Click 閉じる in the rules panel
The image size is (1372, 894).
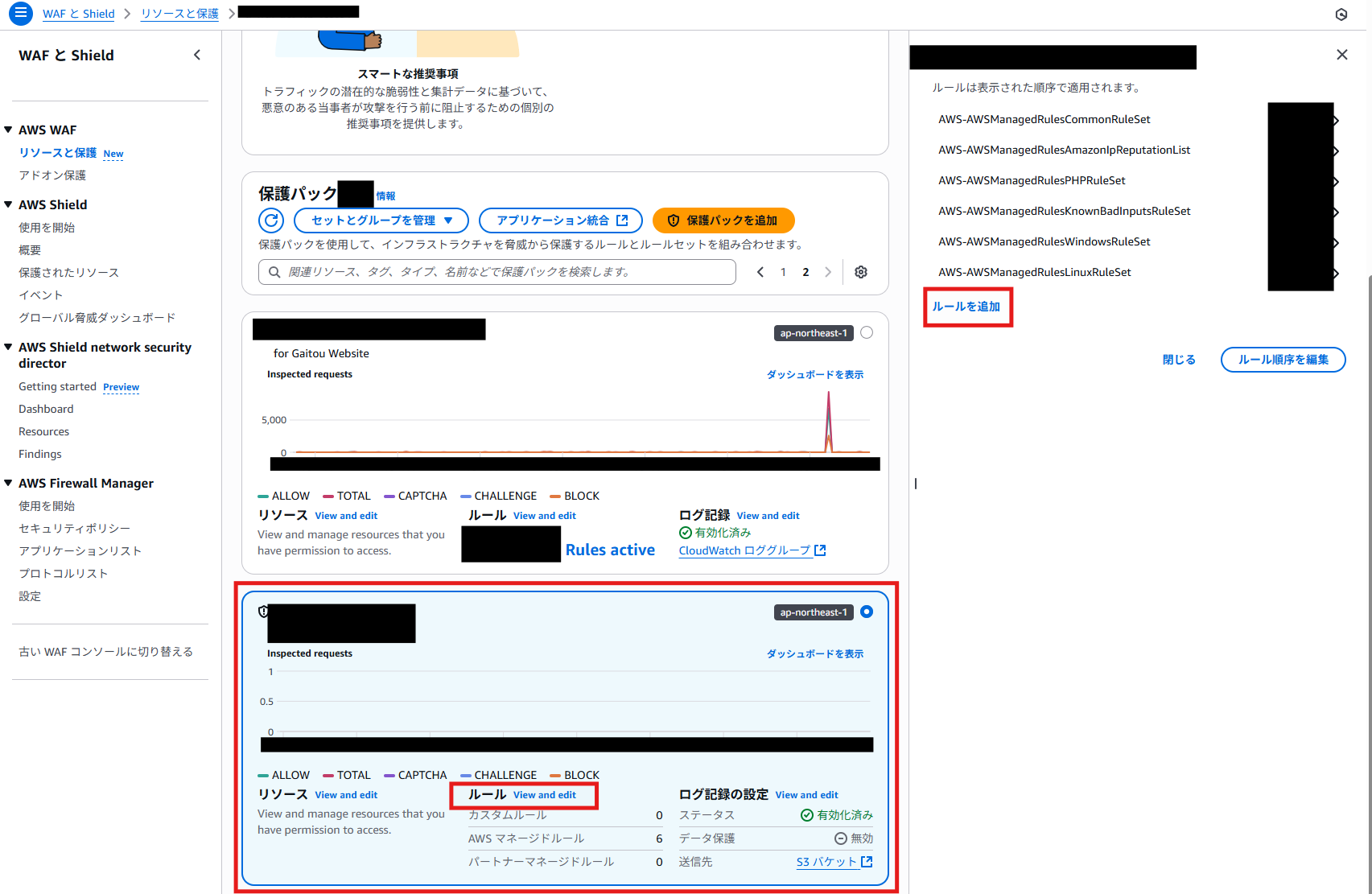(x=1179, y=360)
